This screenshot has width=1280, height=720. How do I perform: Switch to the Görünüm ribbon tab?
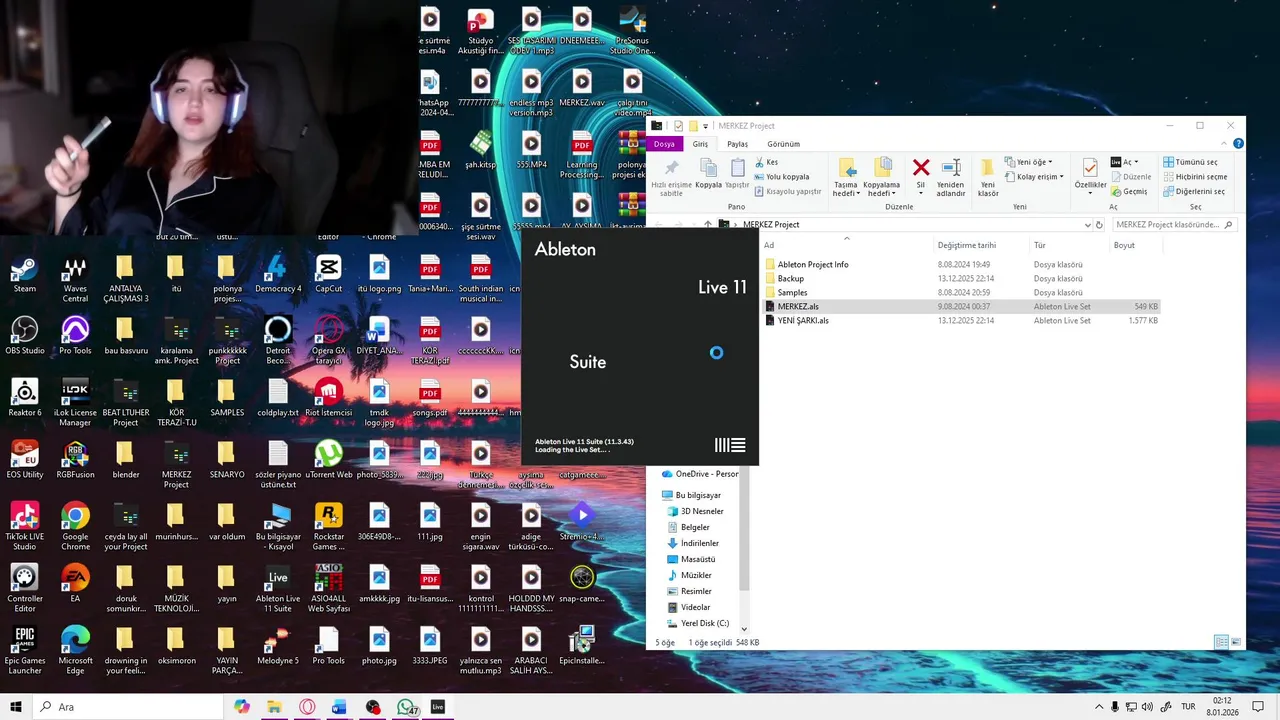[x=783, y=144]
